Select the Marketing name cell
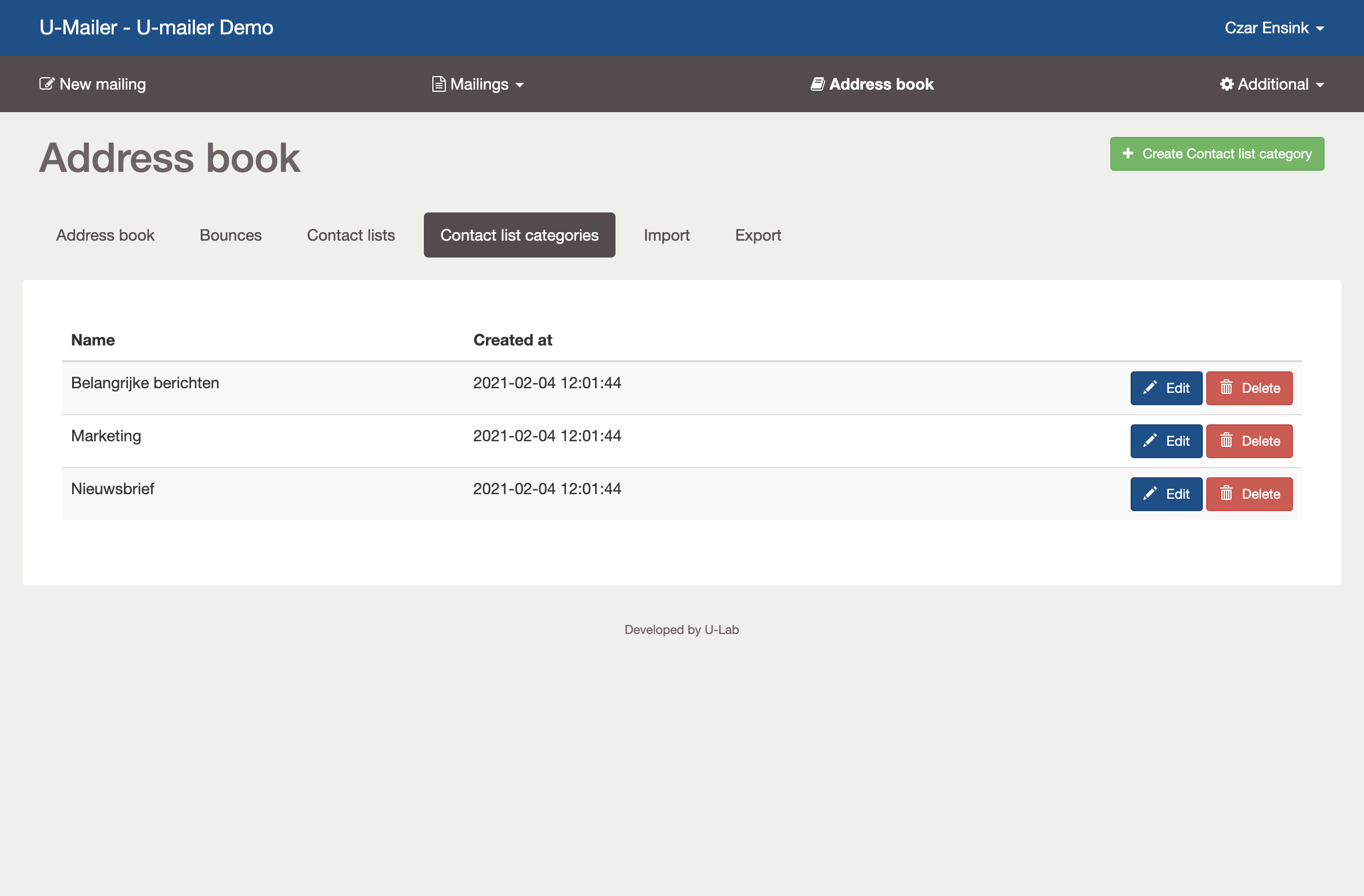The height and width of the screenshot is (896, 1364). coord(106,436)
